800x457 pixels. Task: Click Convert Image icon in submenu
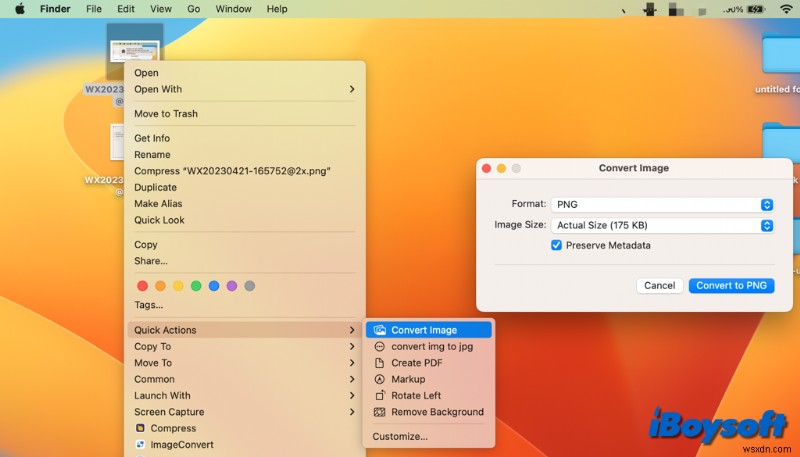tap(380, 330)
